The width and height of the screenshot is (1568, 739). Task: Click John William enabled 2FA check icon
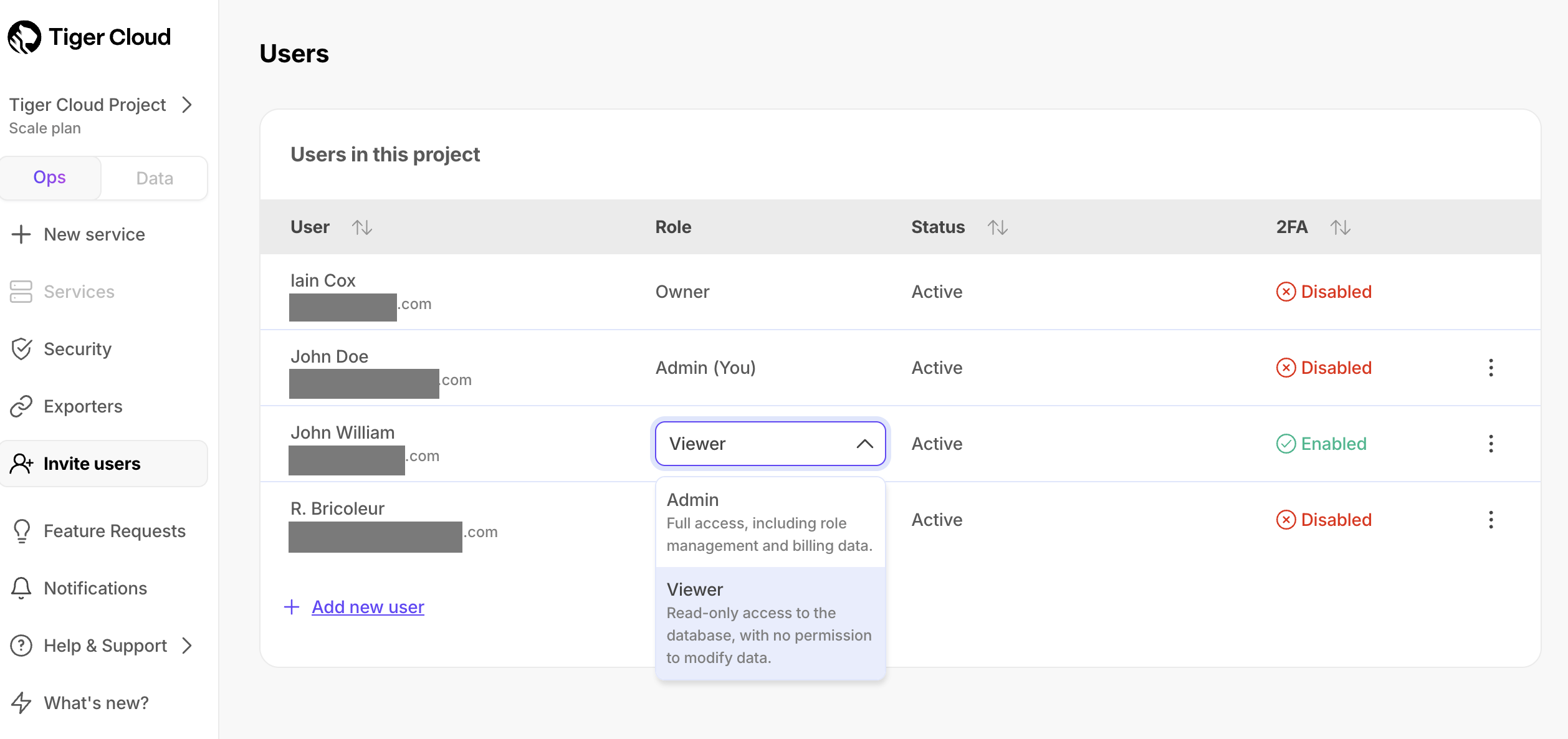pyautogui.click(x=1286, y=444)
